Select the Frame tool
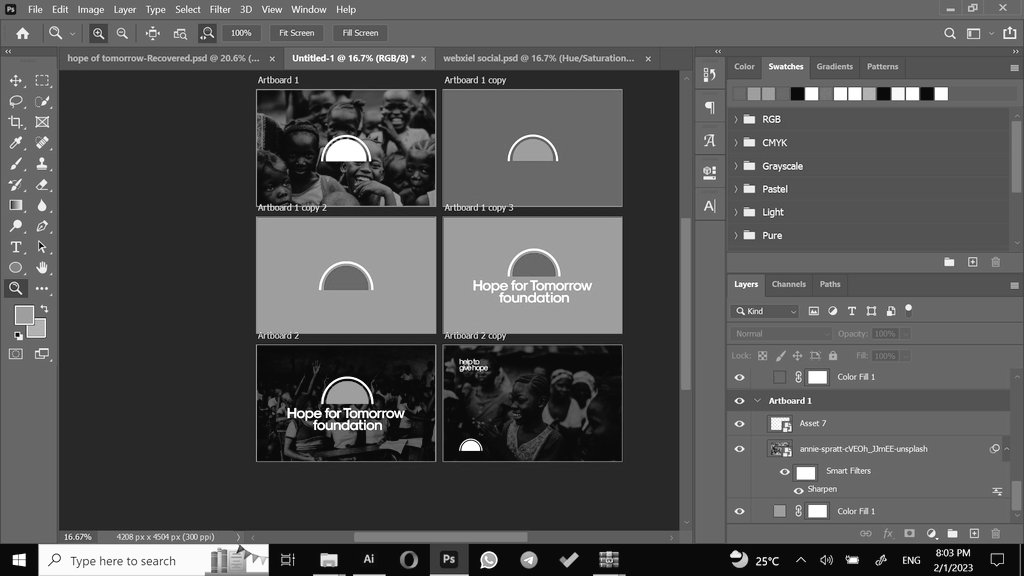Viewport: 1024px width, 576px height. click(x=42, y=122)
